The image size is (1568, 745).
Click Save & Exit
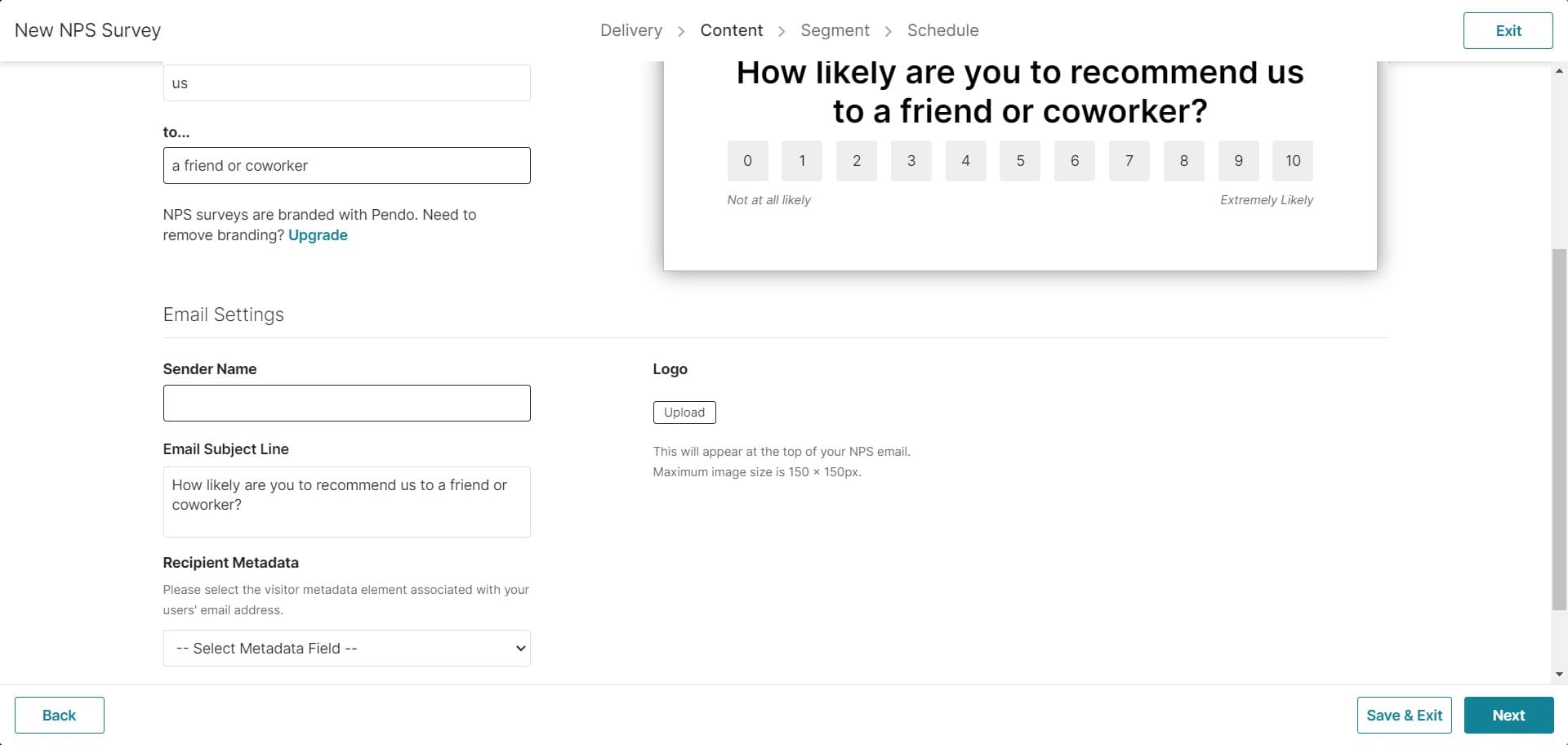[1404, 715]
